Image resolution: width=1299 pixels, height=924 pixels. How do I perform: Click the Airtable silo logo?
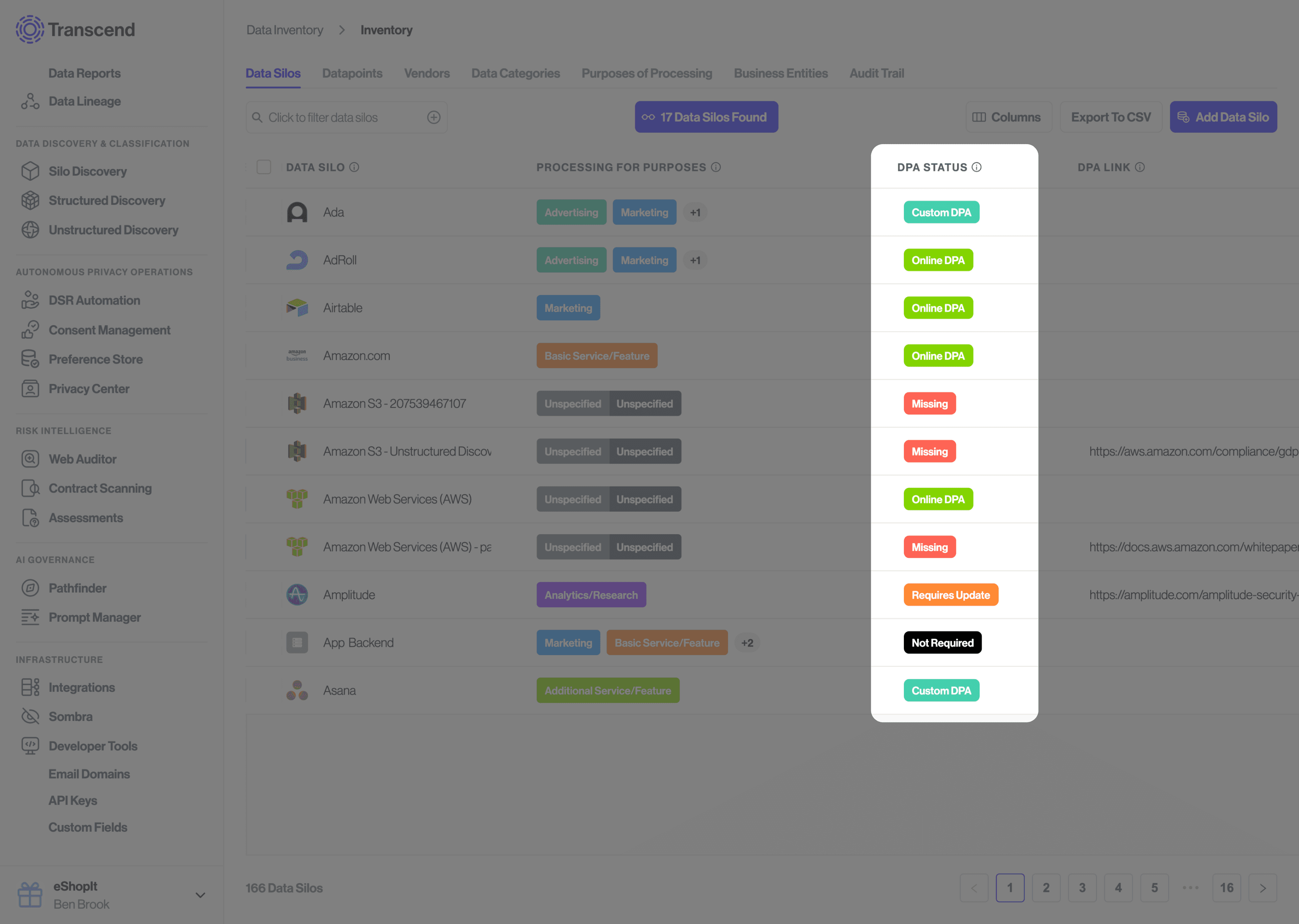297,308
